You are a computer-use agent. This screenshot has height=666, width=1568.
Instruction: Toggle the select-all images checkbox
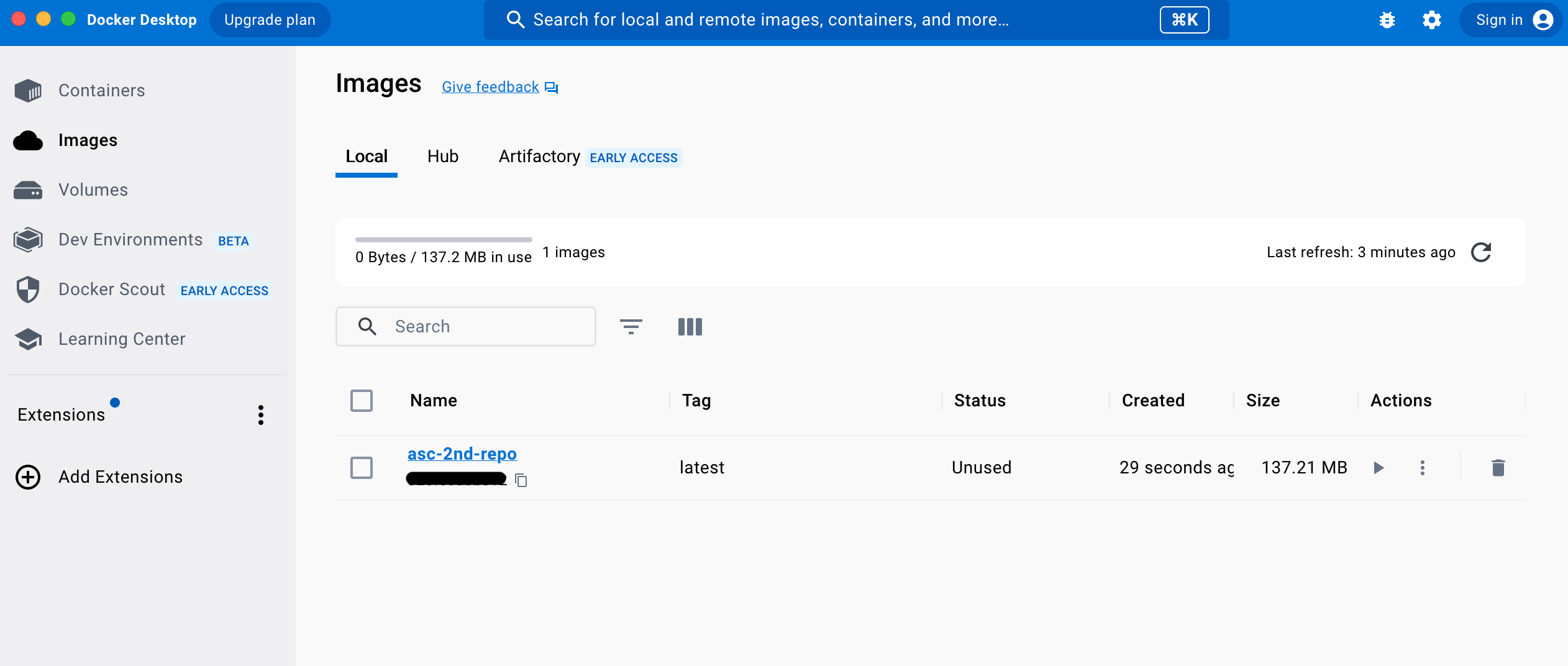[x=362, y=401]
